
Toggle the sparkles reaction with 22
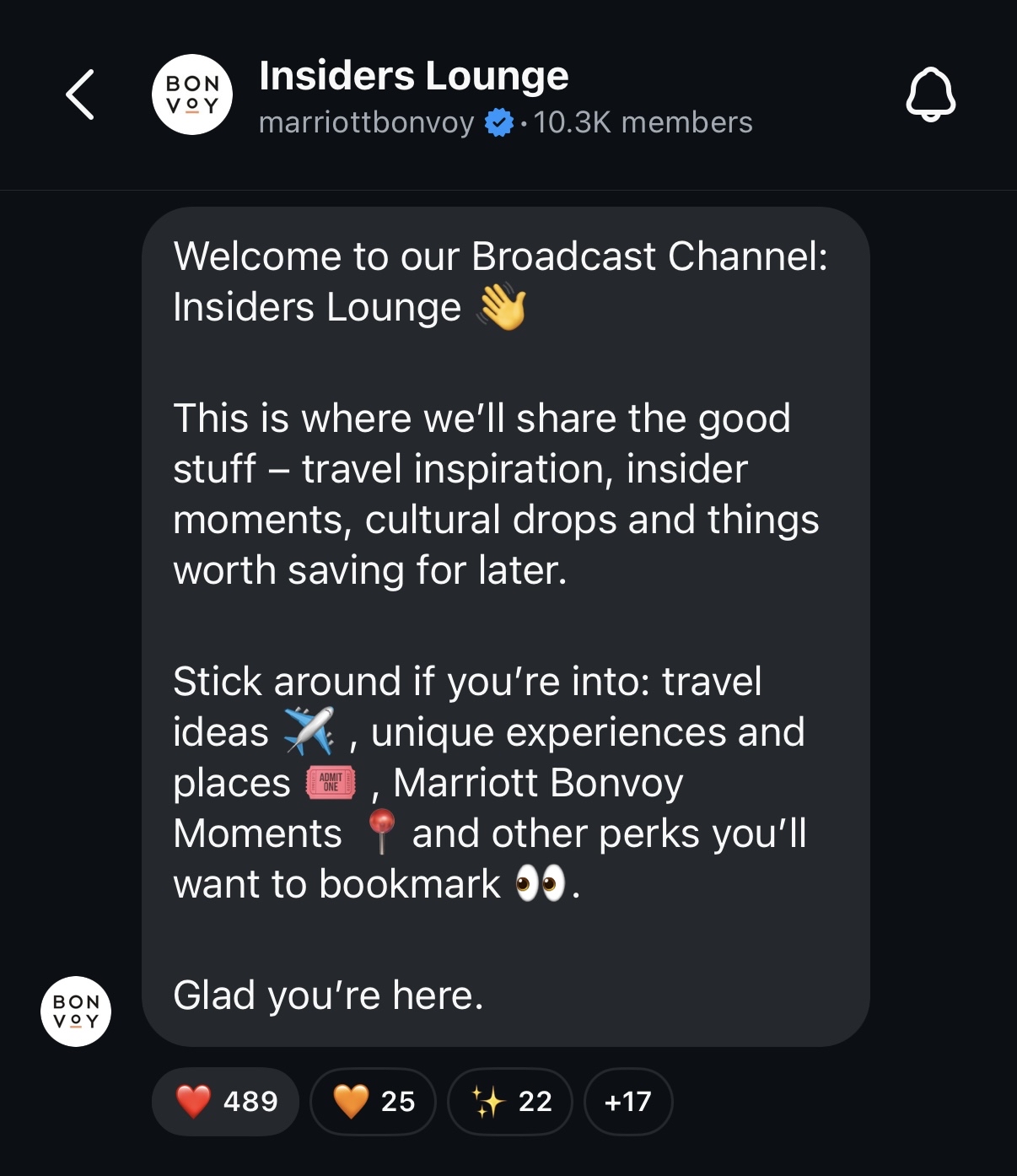(510, 1101)
